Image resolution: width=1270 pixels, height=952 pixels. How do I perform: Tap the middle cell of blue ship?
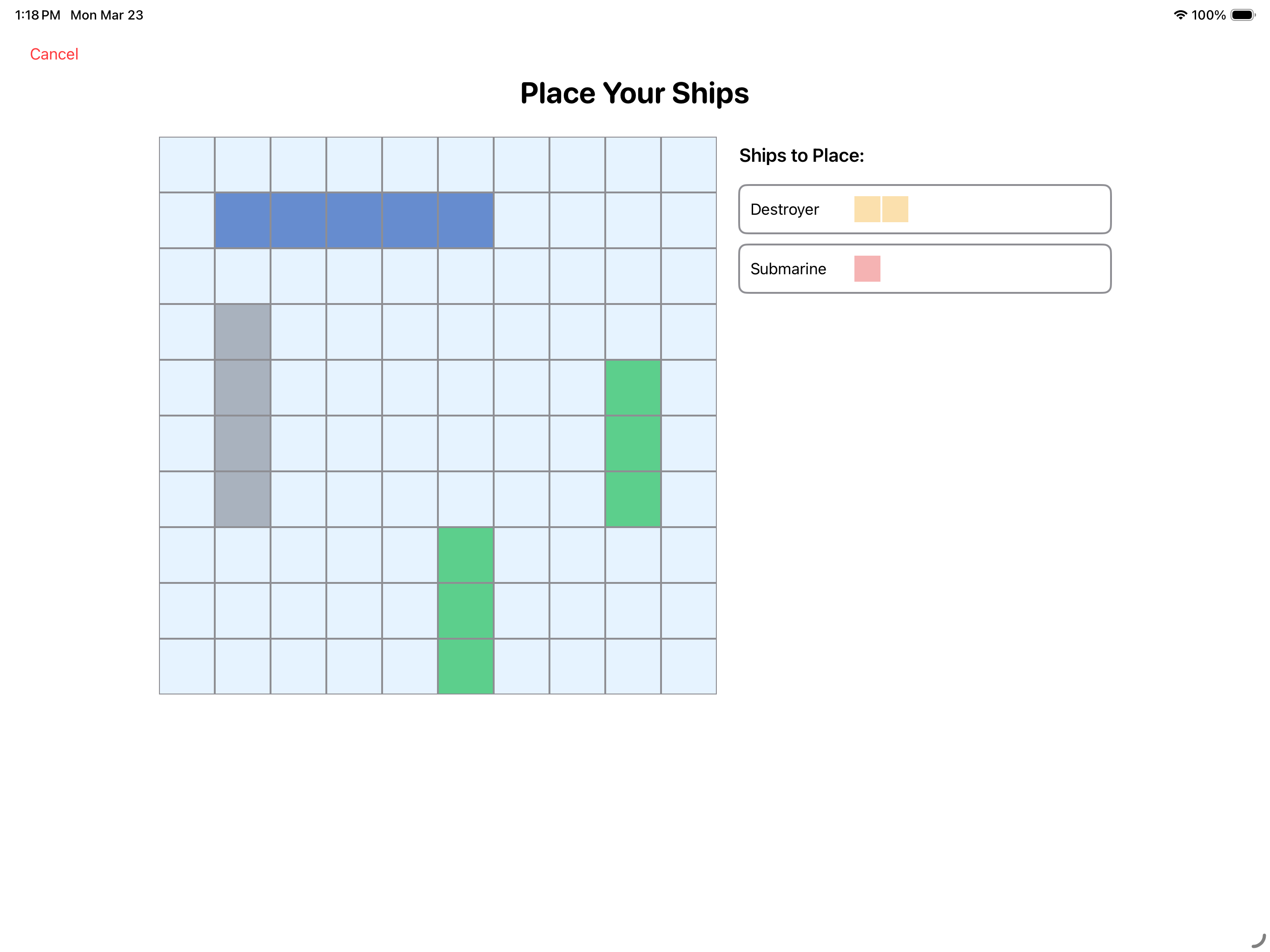click(354, 220)
